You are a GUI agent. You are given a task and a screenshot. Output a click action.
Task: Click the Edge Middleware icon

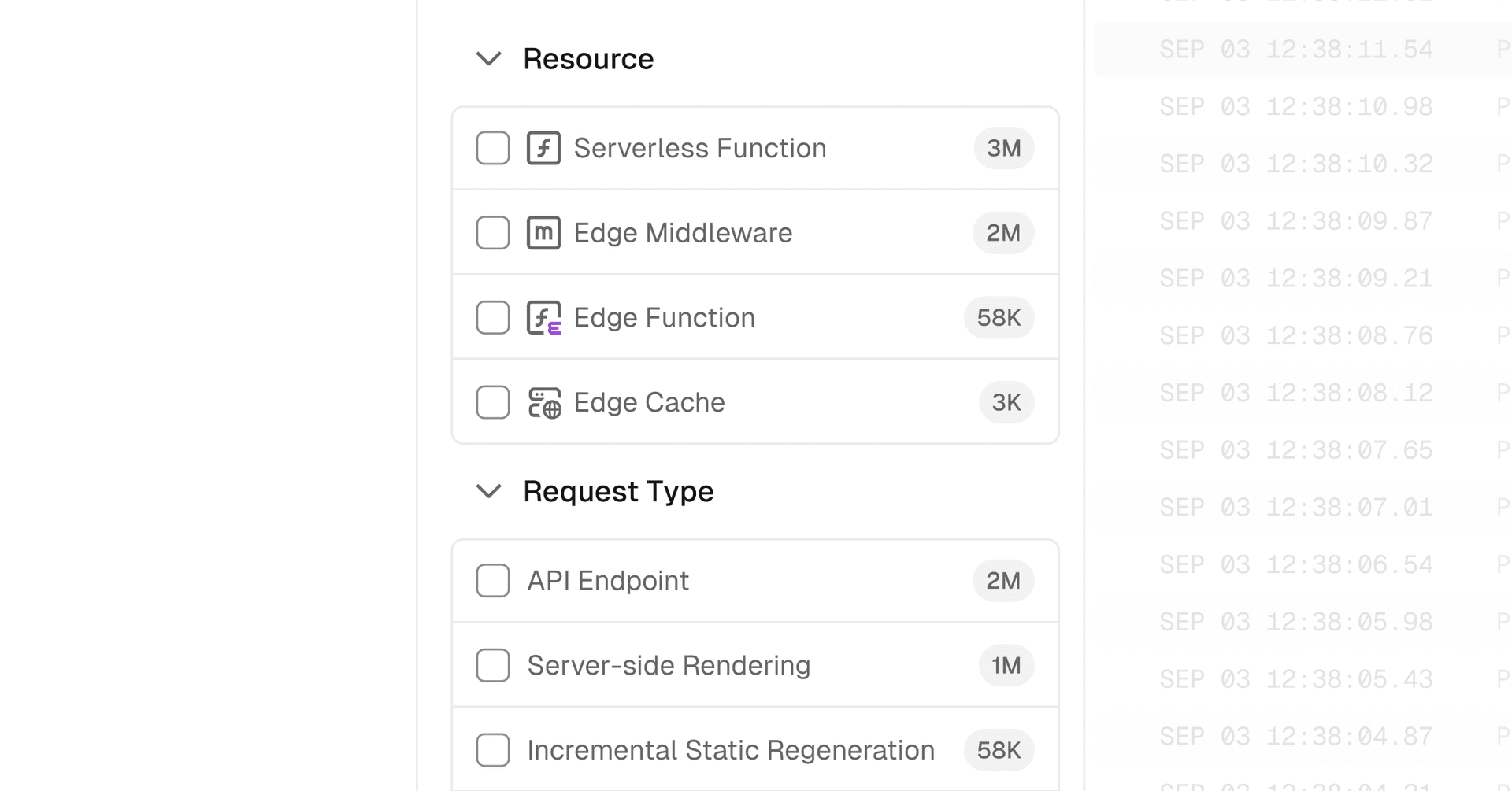[x=543, y=233]
